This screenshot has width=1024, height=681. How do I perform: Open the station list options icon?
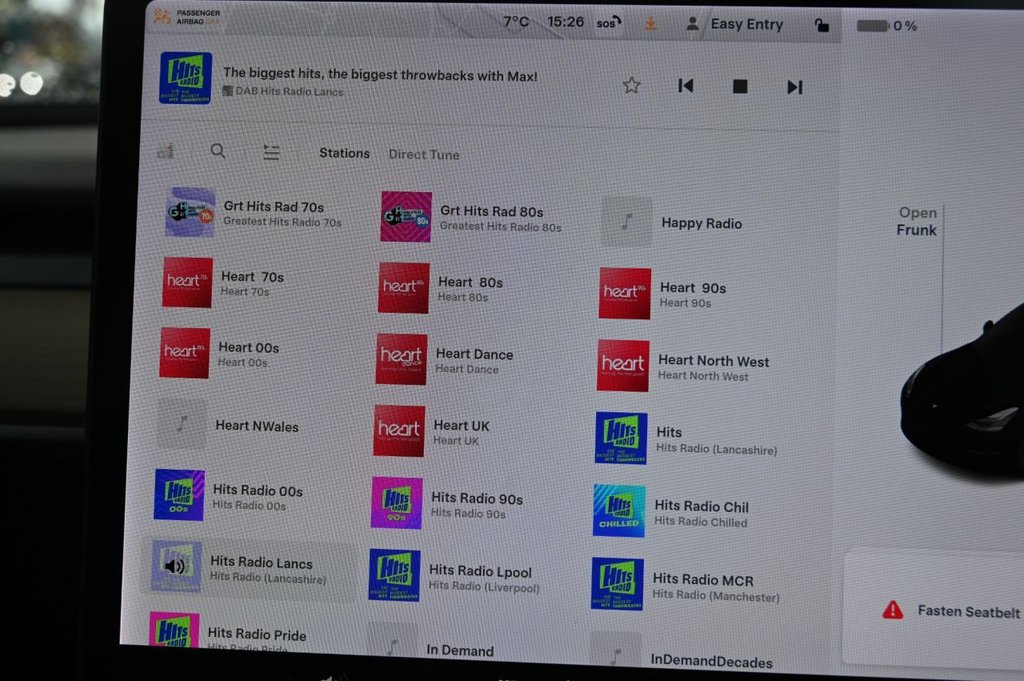click(x=271, y=152)
